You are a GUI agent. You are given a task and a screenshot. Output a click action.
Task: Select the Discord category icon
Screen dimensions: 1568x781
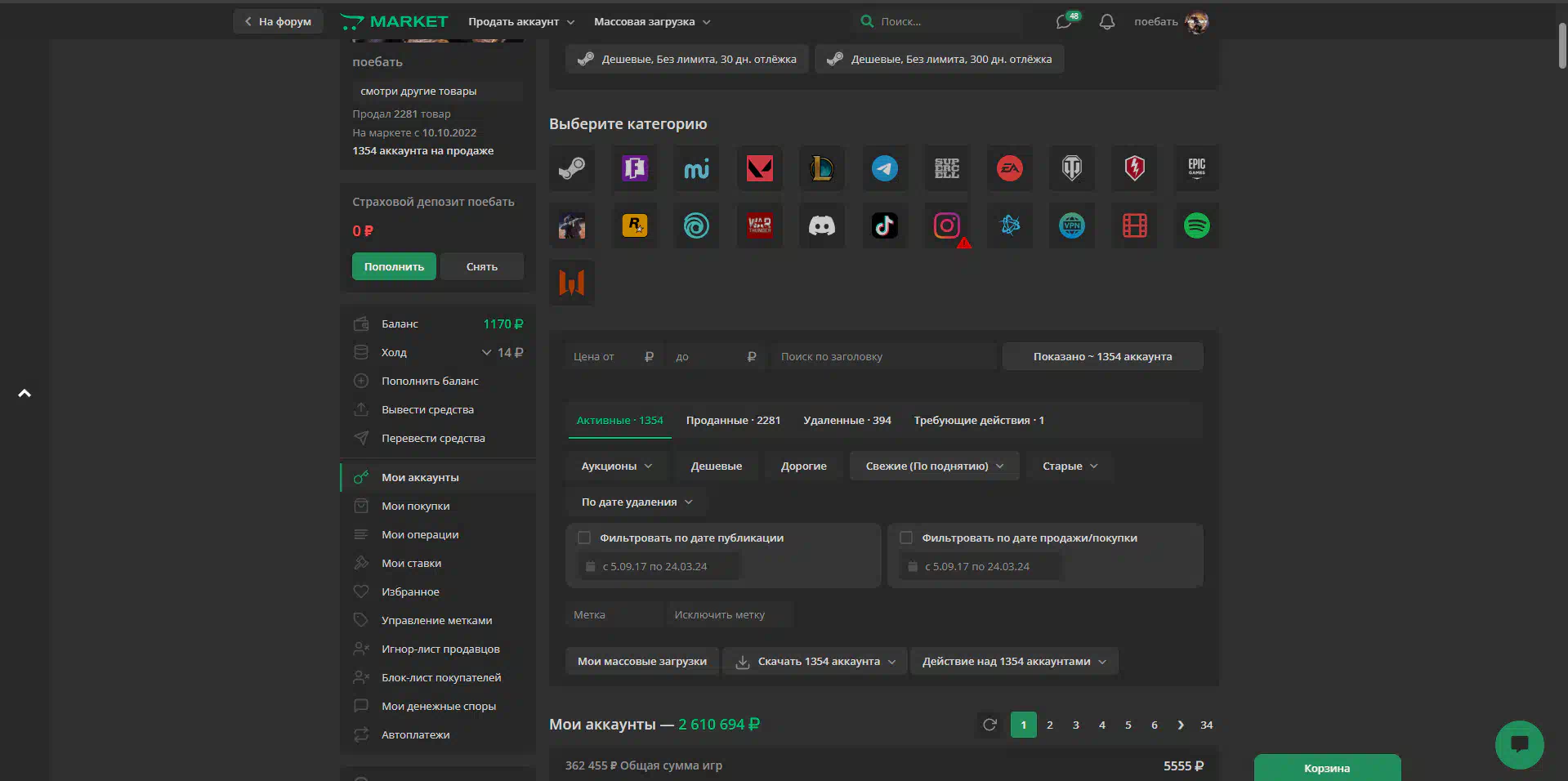822,225
